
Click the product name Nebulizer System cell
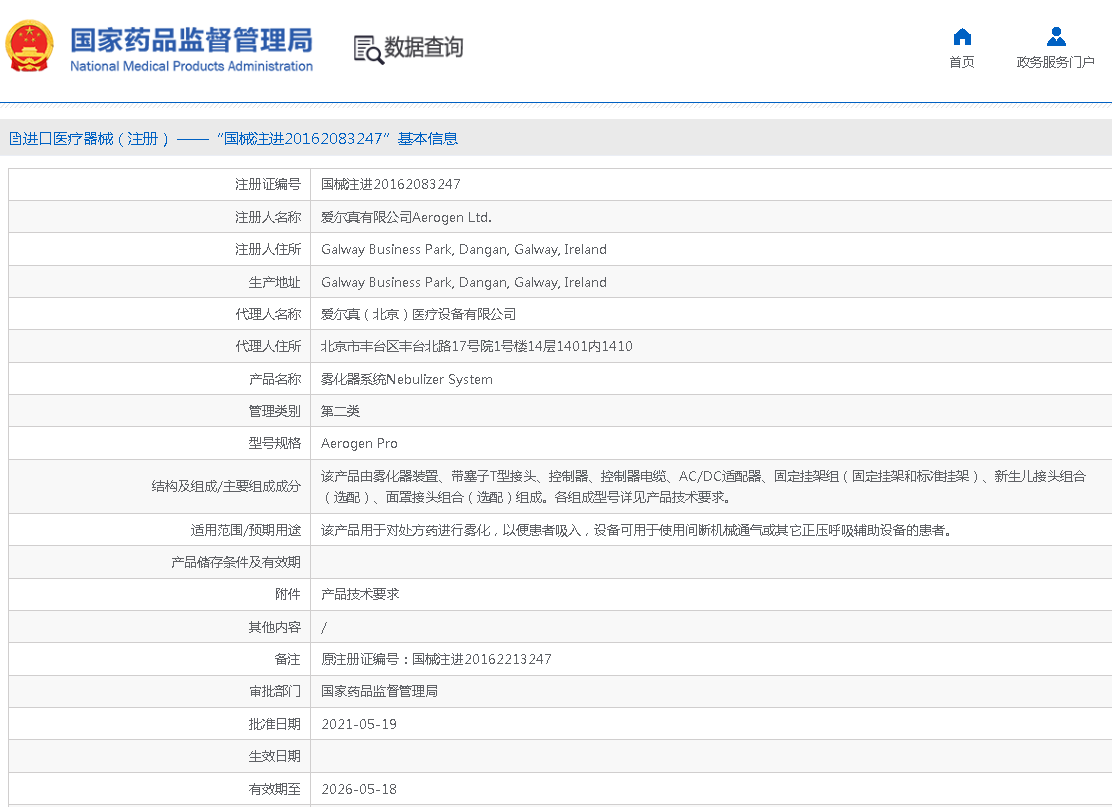406,379
